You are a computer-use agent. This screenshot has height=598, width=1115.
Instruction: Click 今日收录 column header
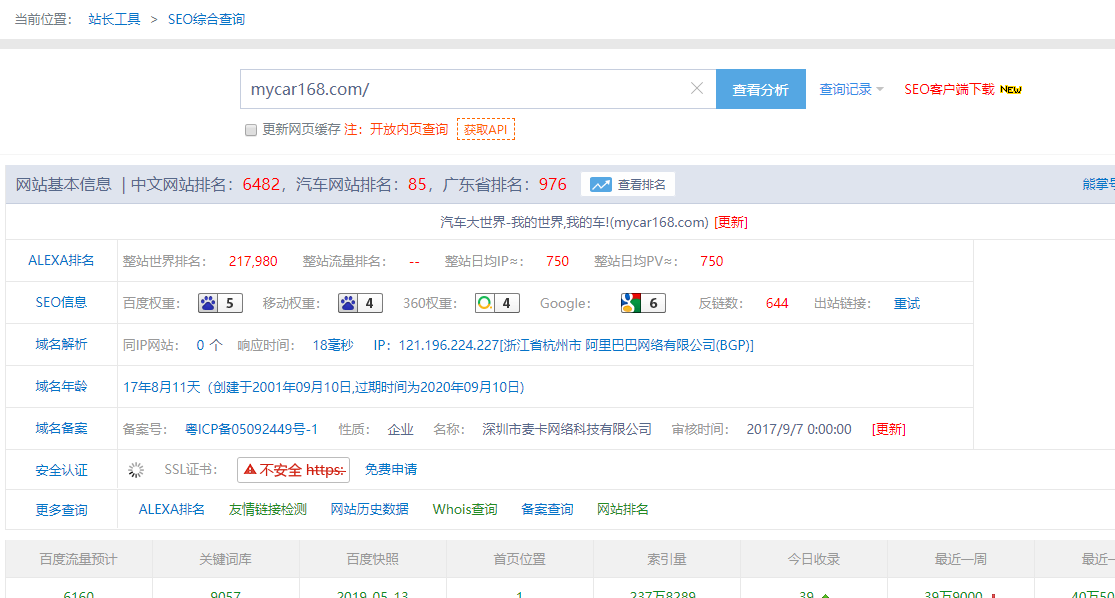(x=813, y=559)
